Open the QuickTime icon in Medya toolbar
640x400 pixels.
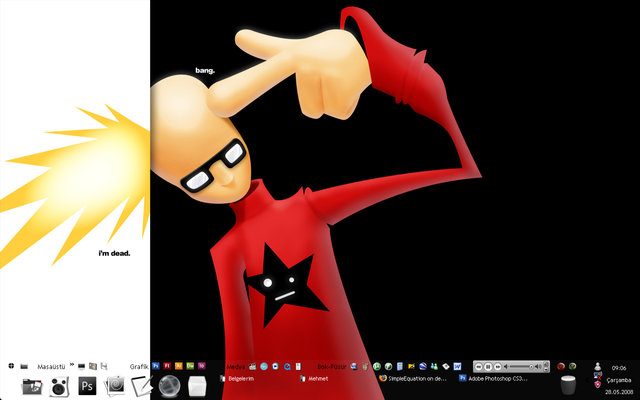tap(287, 367)
